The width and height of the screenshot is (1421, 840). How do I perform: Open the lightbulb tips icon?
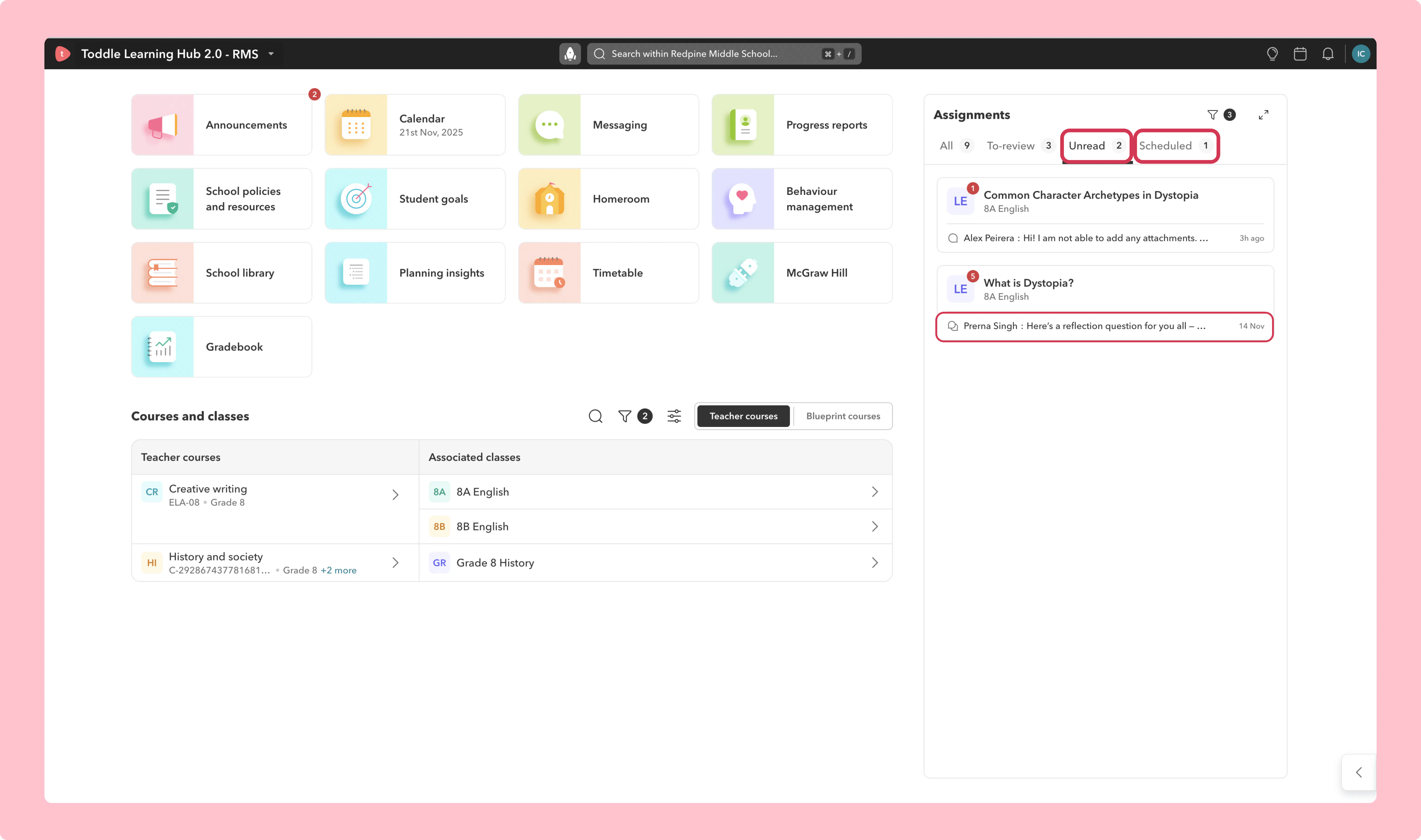1272,54
